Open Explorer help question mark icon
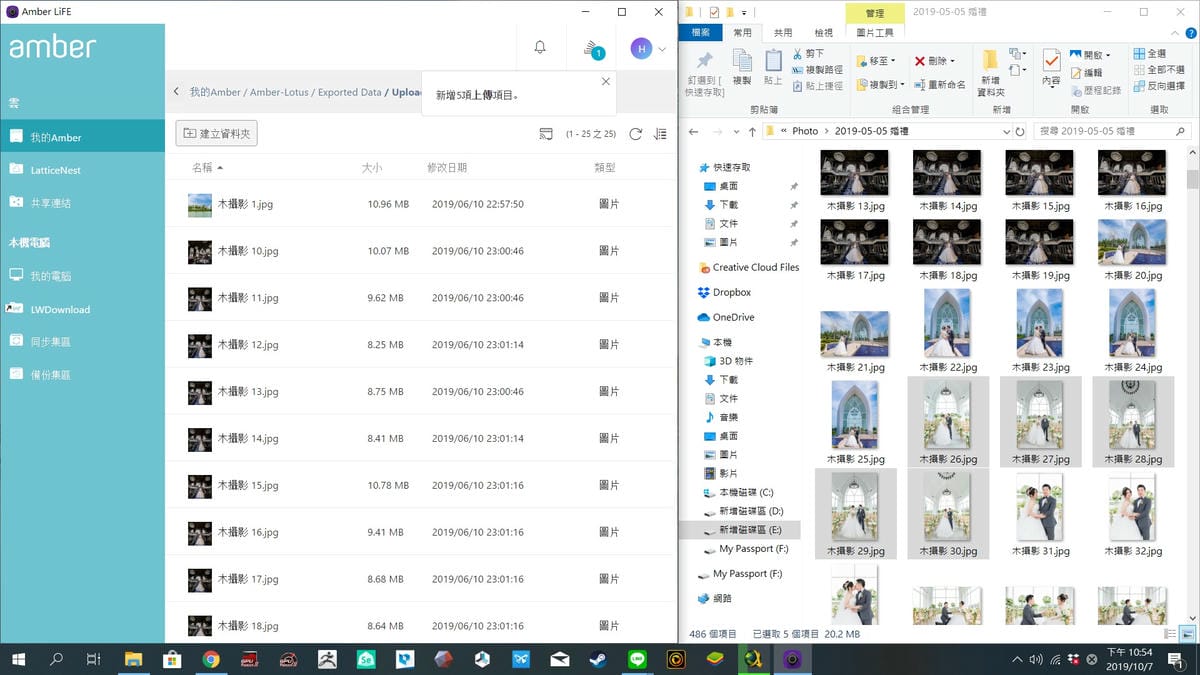The image size is (1200, 675). tap(1189, 33)
